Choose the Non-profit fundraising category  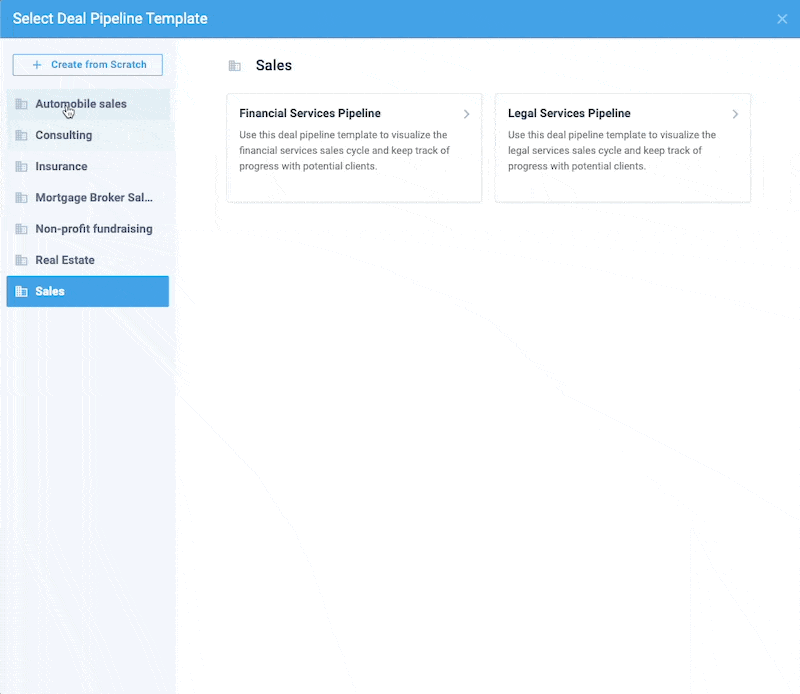click(x=94, y=229)
